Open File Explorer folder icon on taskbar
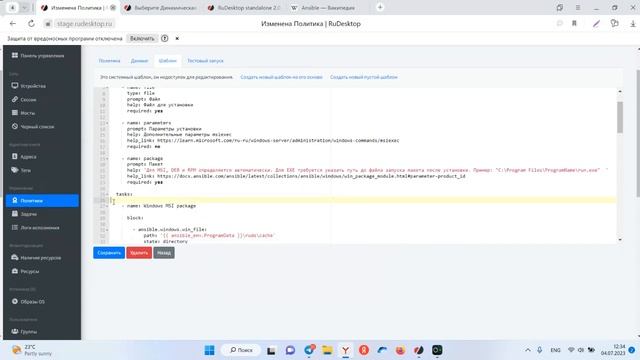Image resolution: width=640 pixels, height=360 pixels. pyautogui.click(x=327, y=350)
